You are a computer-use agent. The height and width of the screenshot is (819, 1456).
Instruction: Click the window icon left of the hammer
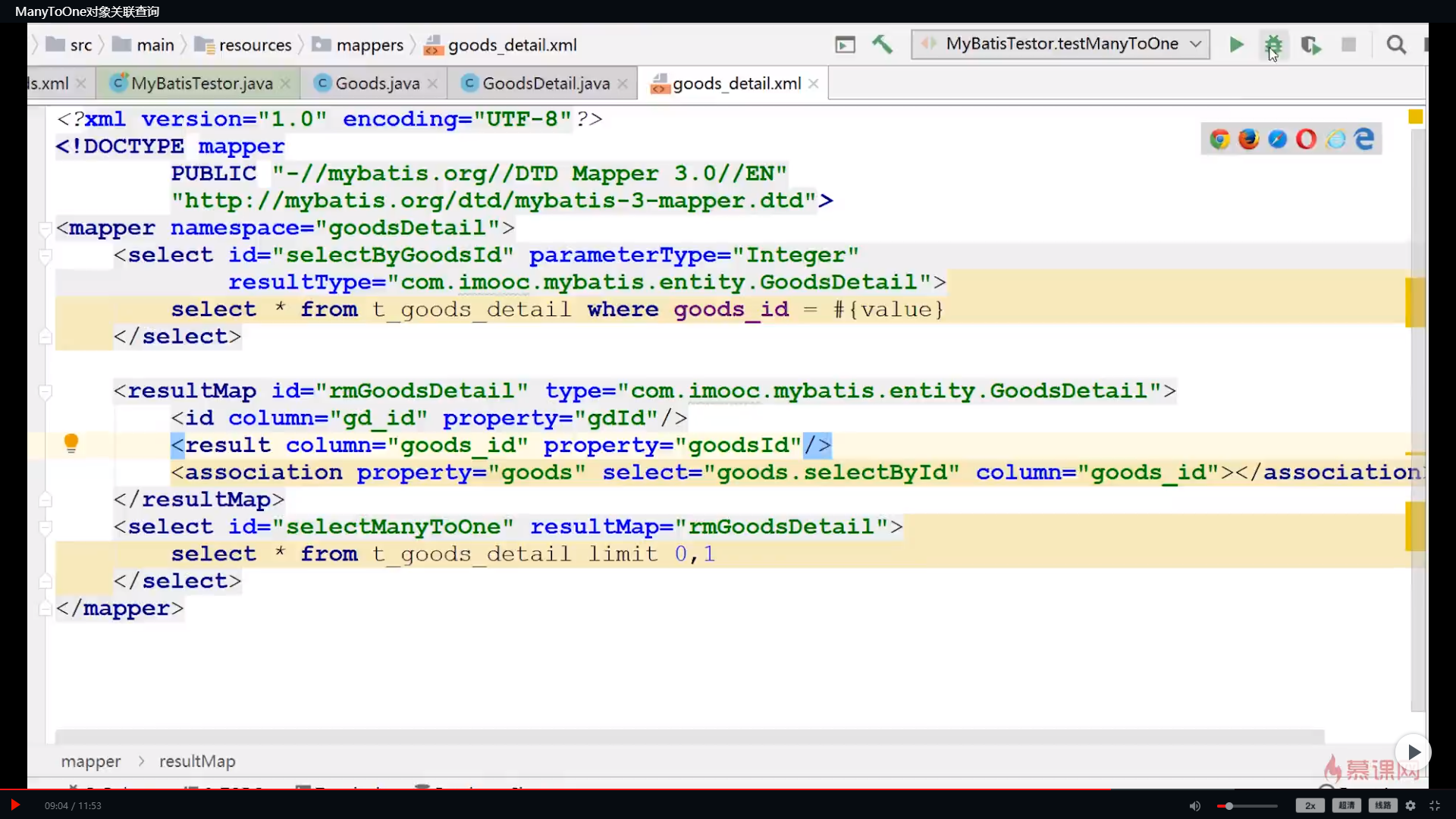tap(845, 45)
